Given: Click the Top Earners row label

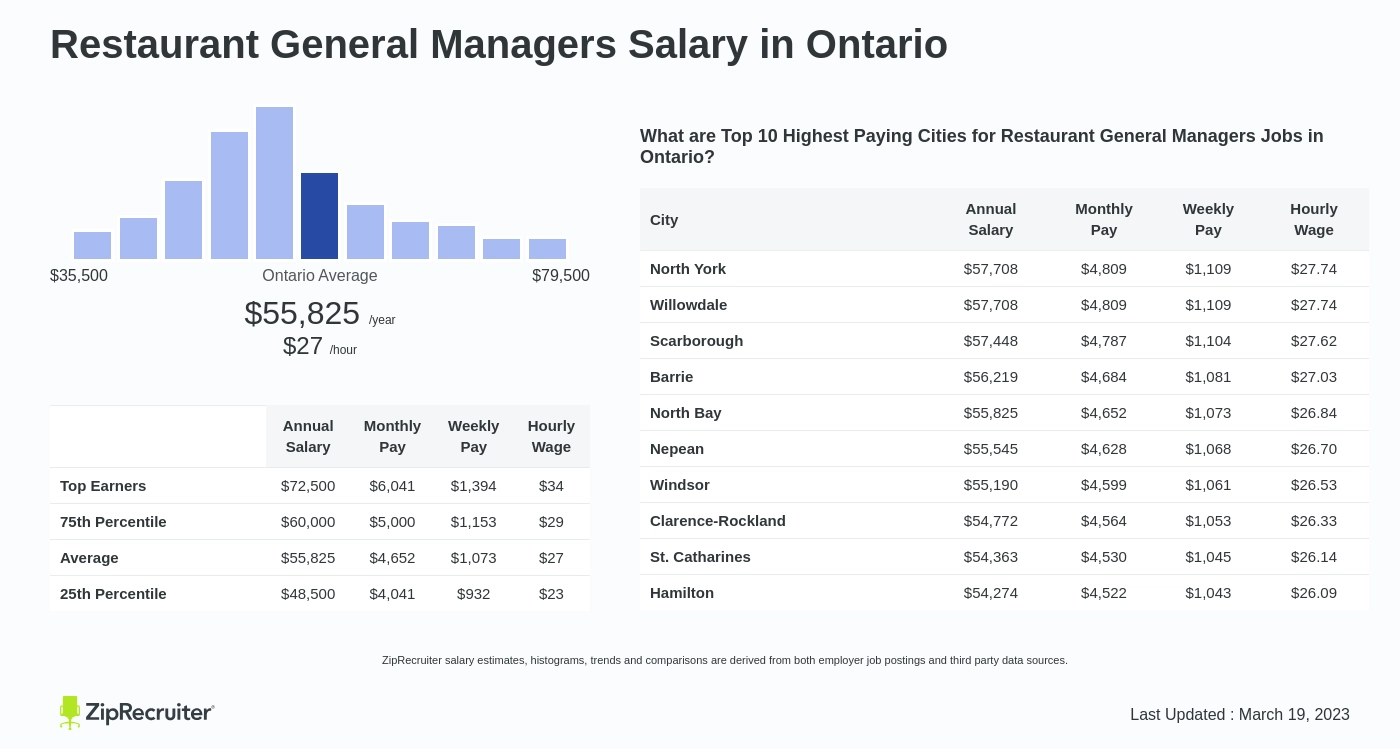Looking at the screenshot, I should pyautogui.click(x=103, y=486).
